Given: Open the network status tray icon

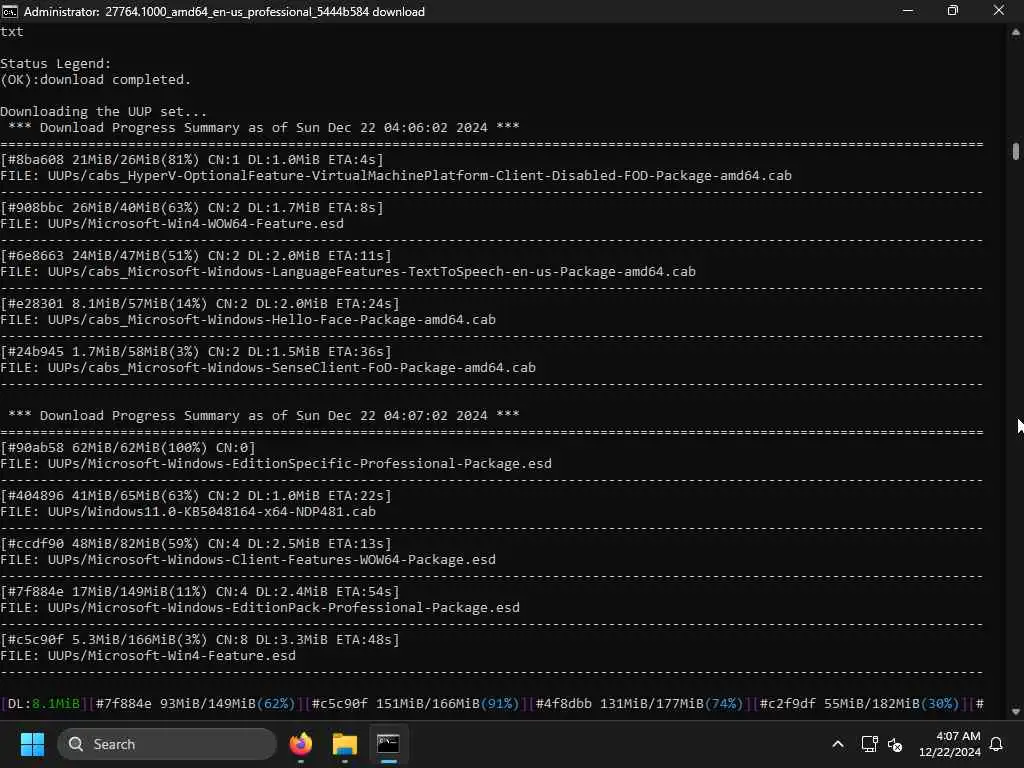Looking at the screenshot, I should (869, 744).
